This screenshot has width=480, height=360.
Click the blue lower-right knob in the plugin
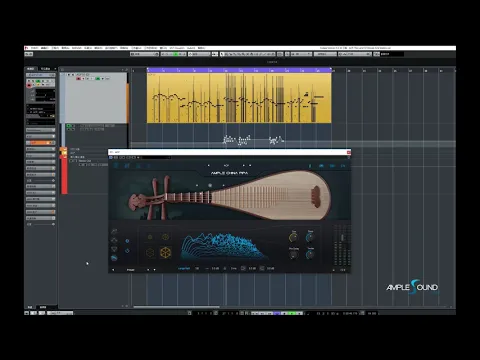tap(310, 255)
